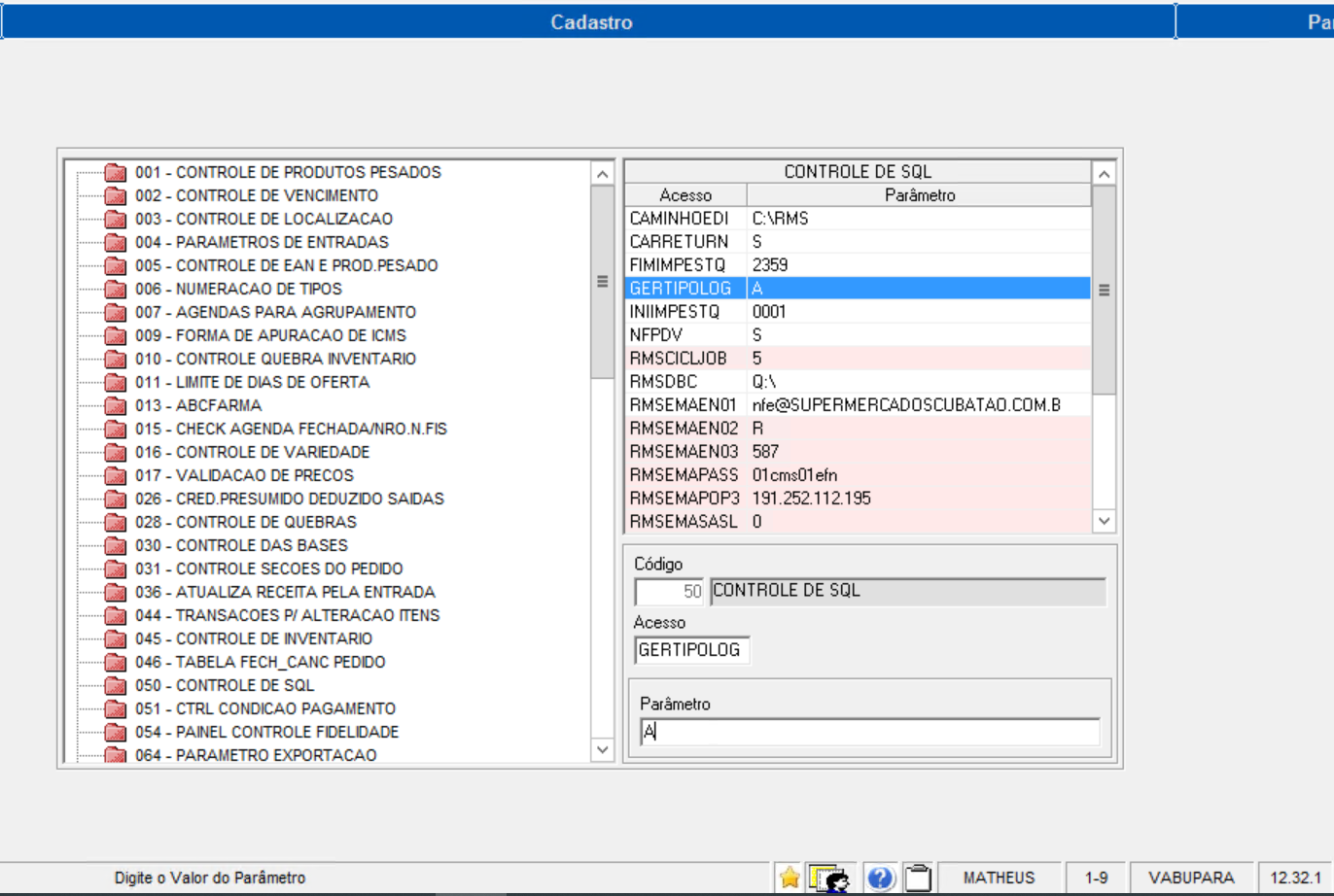Click the VABUPARA program name in status bar

click(x=1191, y=878)
